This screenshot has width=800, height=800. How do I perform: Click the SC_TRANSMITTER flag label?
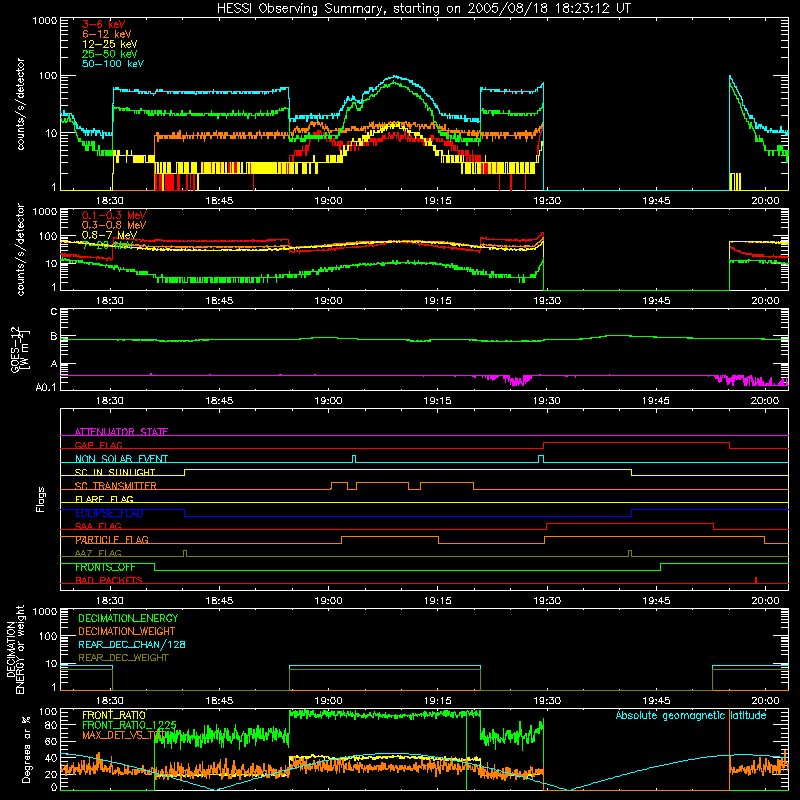coord(115,486)
